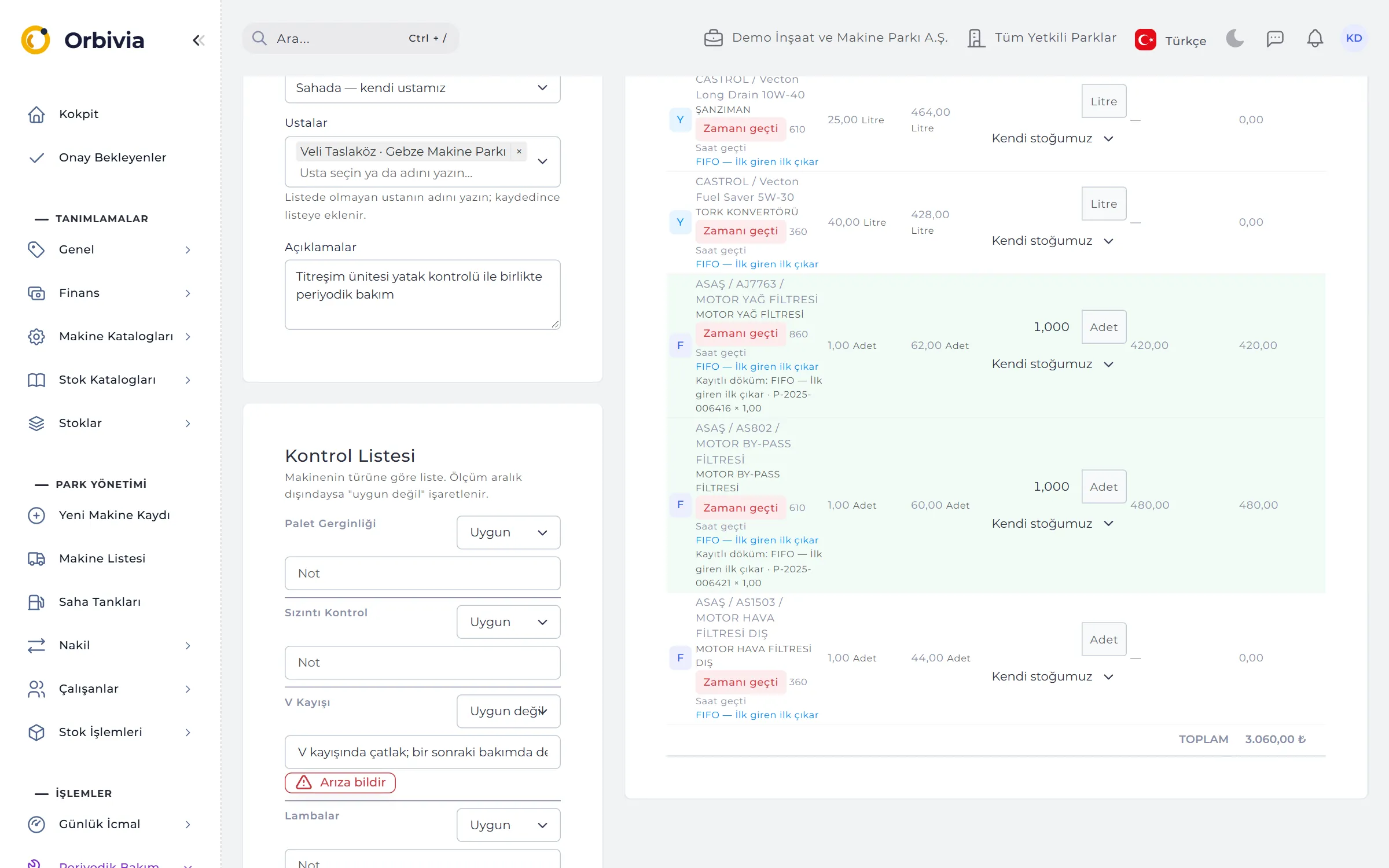Click the Turkish flag language icon
This screenshot has width=1389, height=868.
tap(1145, 40)
